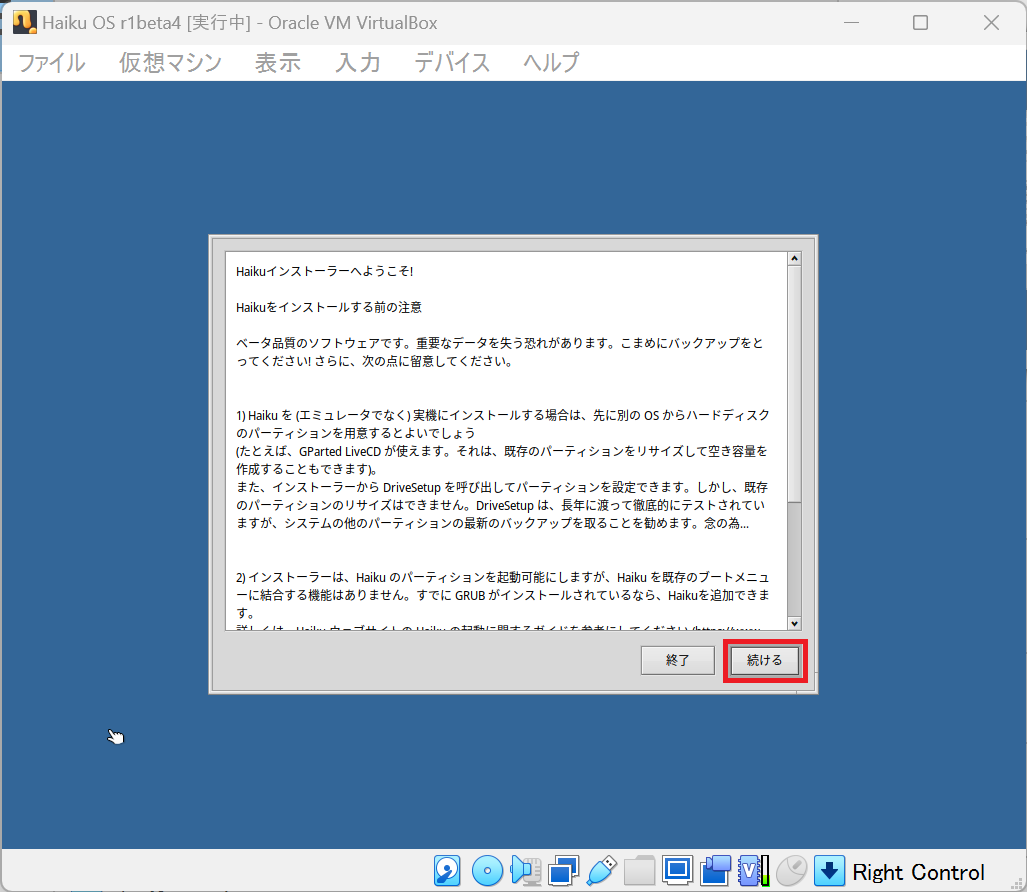The width and height of the screenshot is (1027, 892).
Task: Click the display settings status icon
Action: tap(677, 871)
